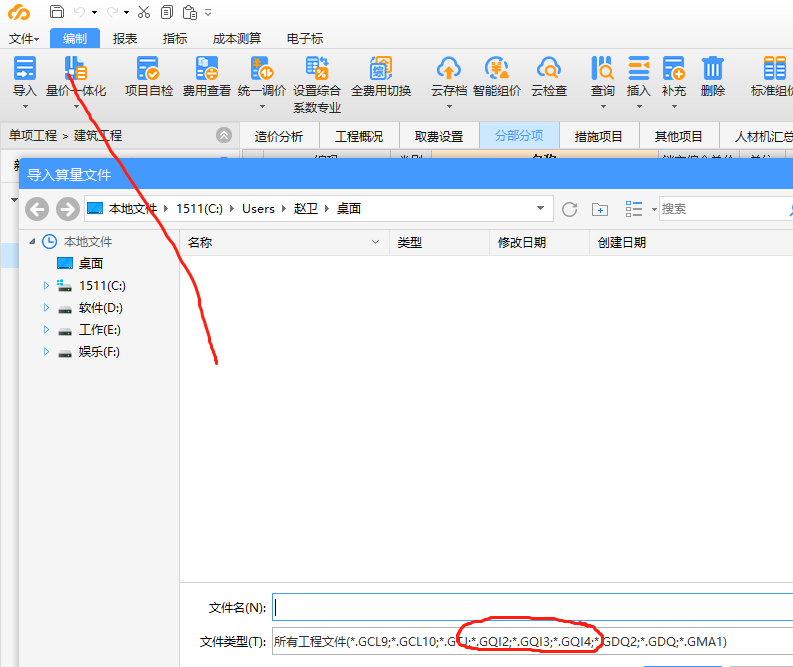Screen dimensions: 793x667
Task: Click the 统一调价 price adjustment icon
Action: coord(261,68)
